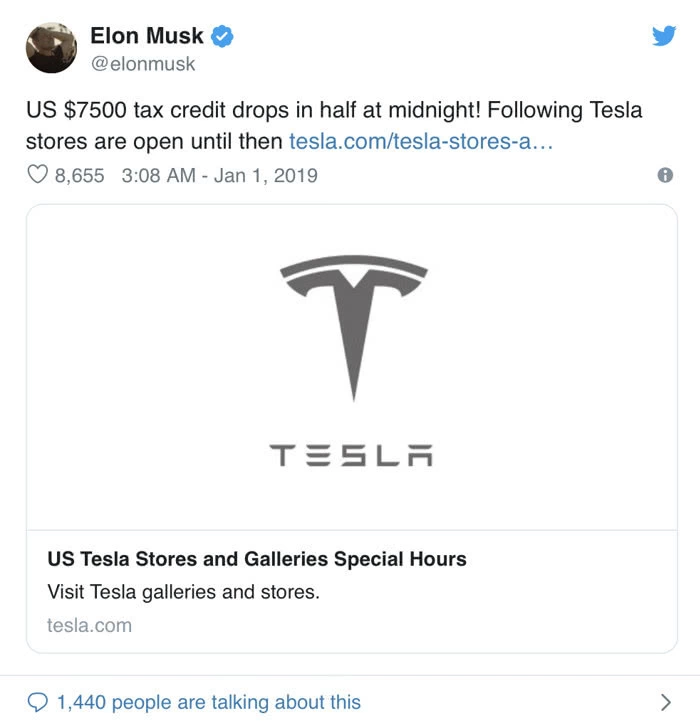Click the right chevron arrow at the bottom
This screenshot has height=723, width=700.
[666, 702]
